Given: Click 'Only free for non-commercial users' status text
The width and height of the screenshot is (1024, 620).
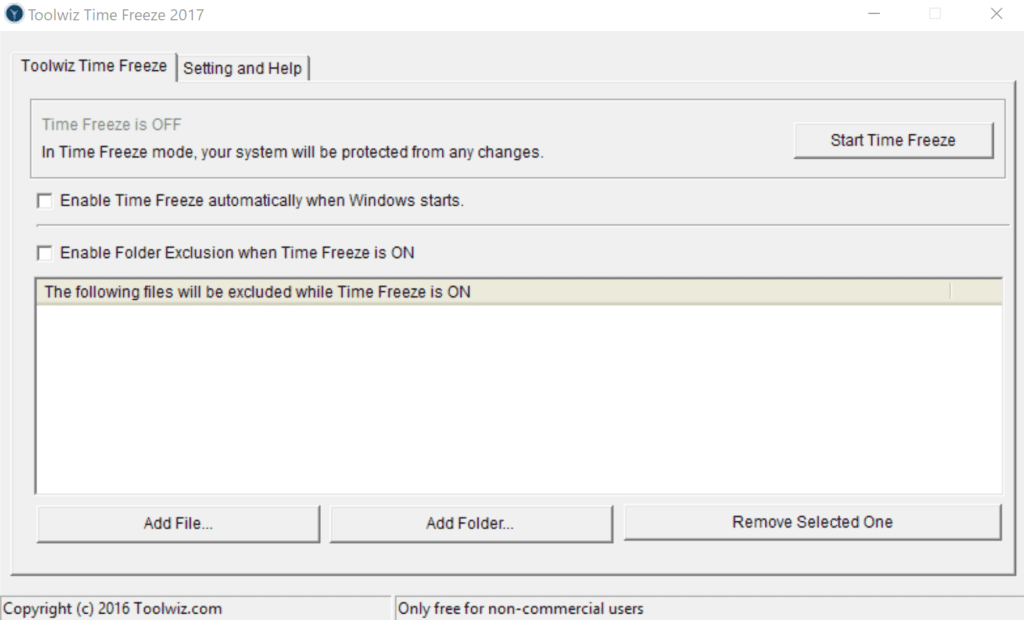Looking at the screenshot, I should point(520,608).
